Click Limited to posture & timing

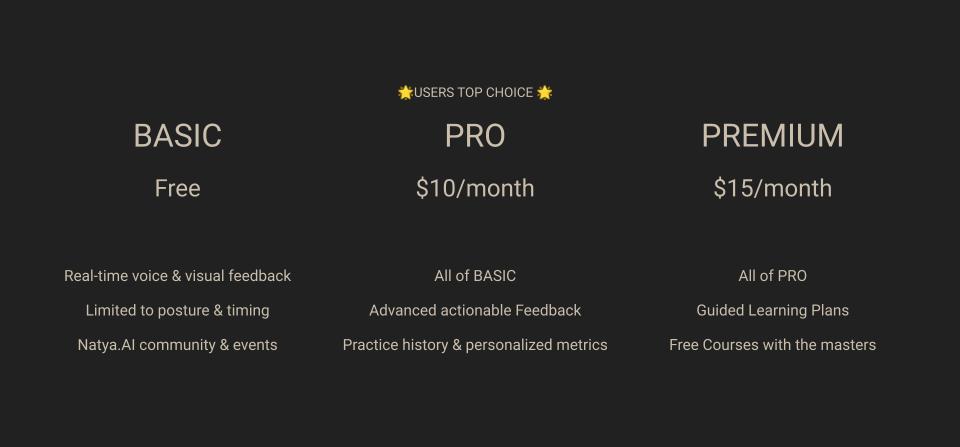pos(178,310)
